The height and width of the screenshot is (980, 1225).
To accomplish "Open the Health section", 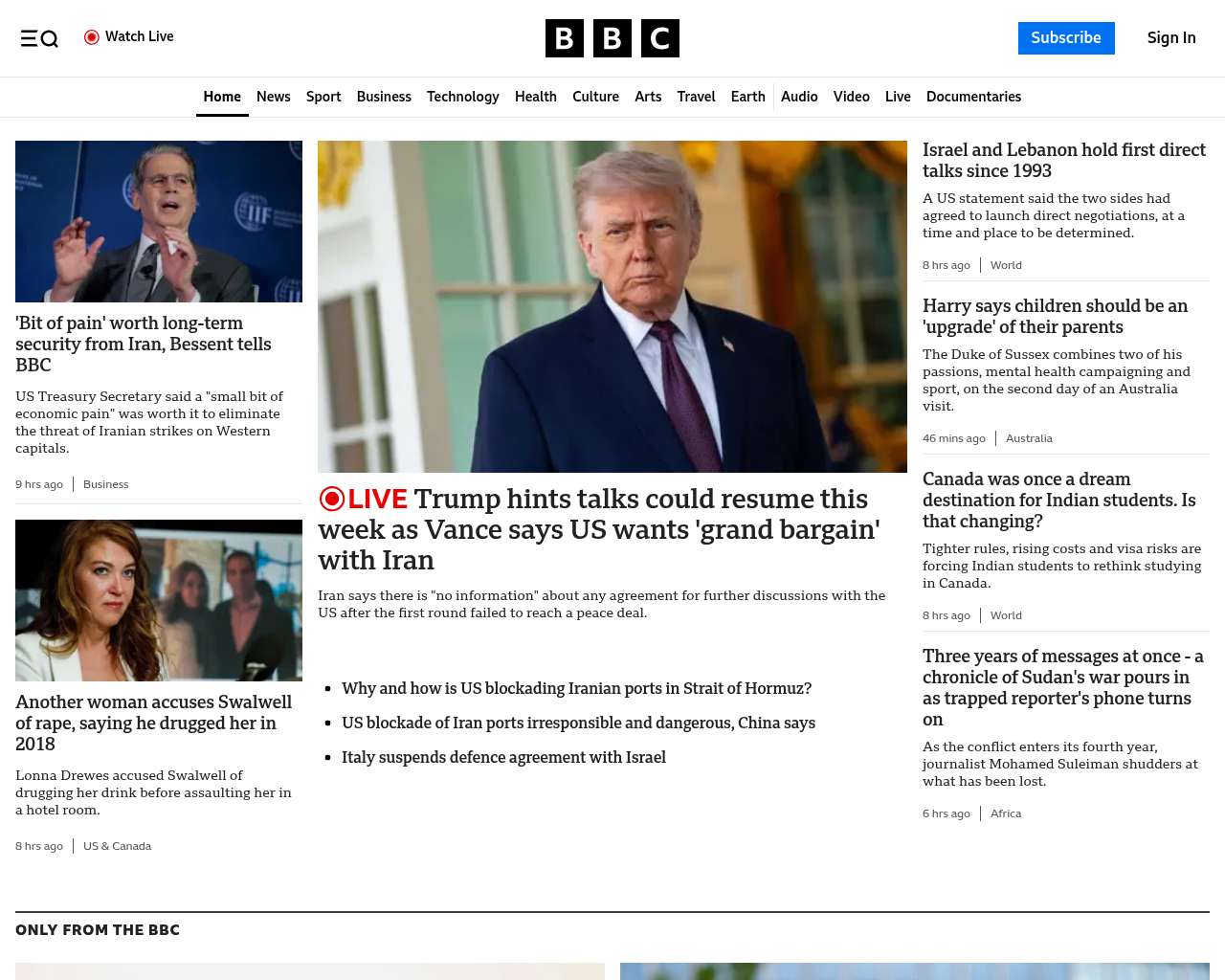I will tap(536, 97).
